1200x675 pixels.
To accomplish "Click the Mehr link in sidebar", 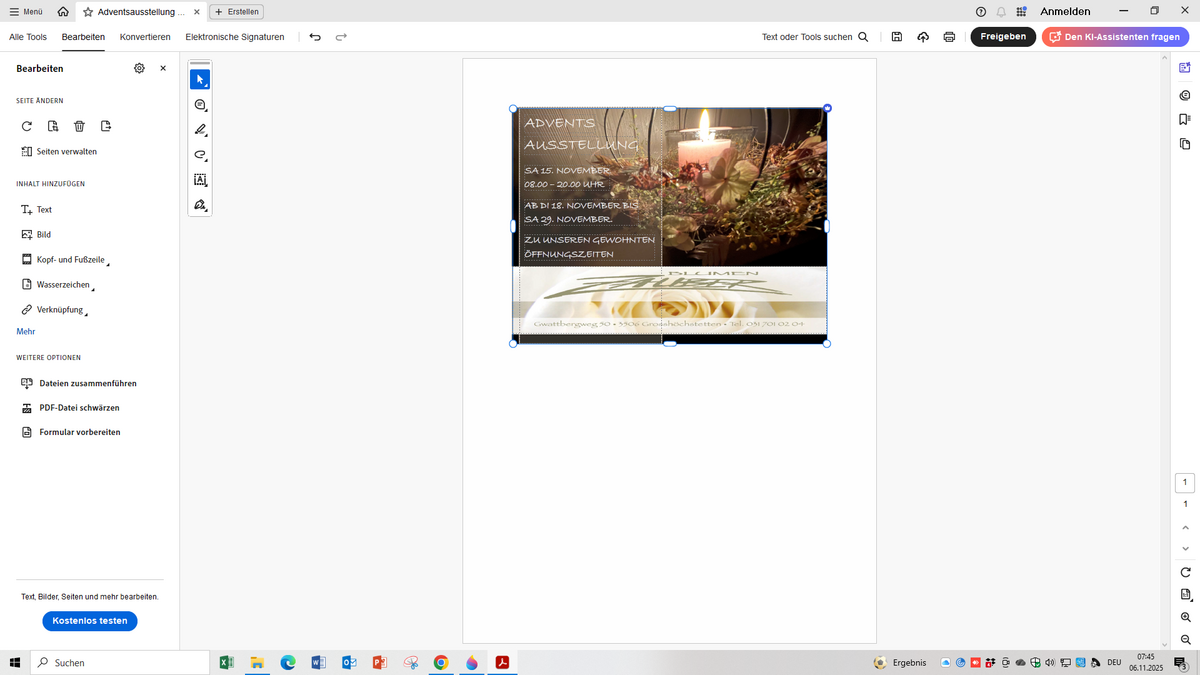I will click(26, 331).
